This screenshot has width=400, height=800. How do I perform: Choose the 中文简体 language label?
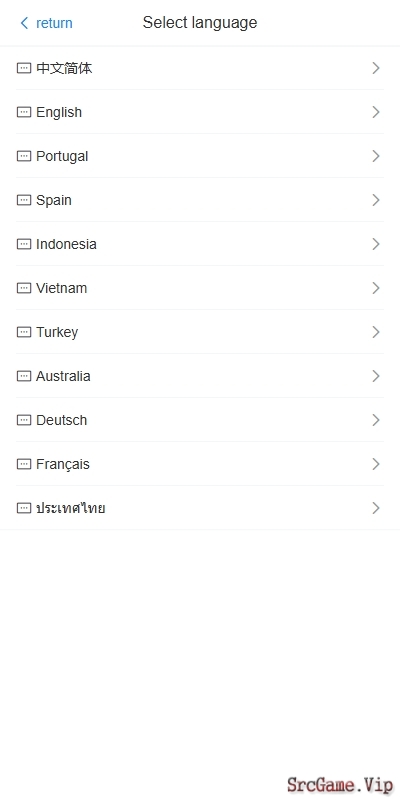(64, 68)
